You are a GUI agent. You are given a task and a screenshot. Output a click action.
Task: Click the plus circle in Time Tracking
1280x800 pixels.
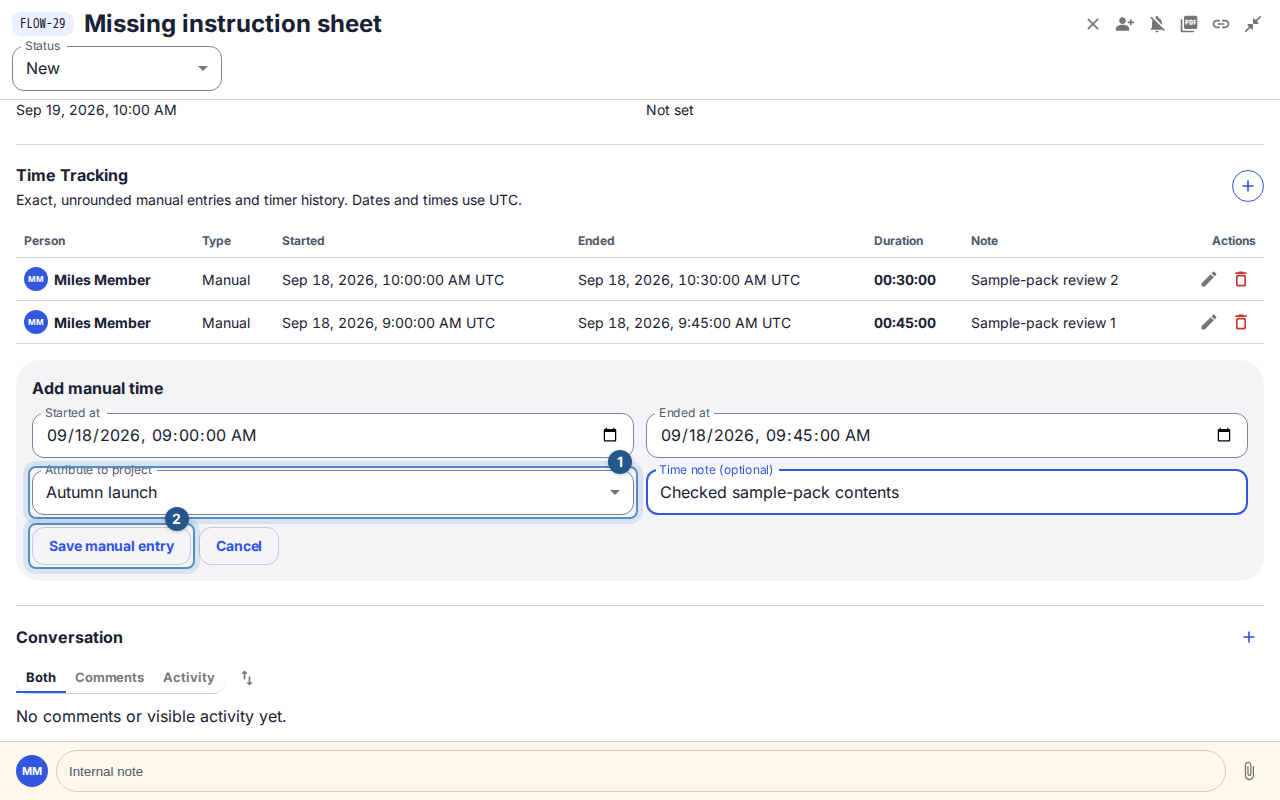pyautogui.click(x=1248, y=186)
